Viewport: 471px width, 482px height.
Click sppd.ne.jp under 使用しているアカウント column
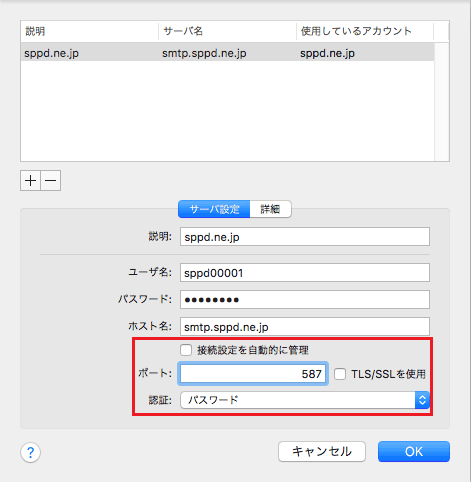(x=327, y=53)
